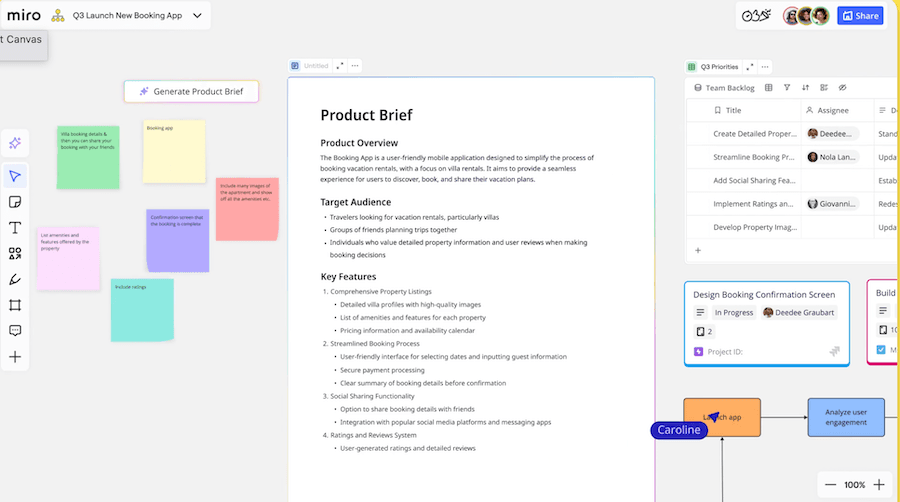Click the AI sparkle icon in toolbar
The height and width of the screenshot is (502, 900).
click(15, 144)
